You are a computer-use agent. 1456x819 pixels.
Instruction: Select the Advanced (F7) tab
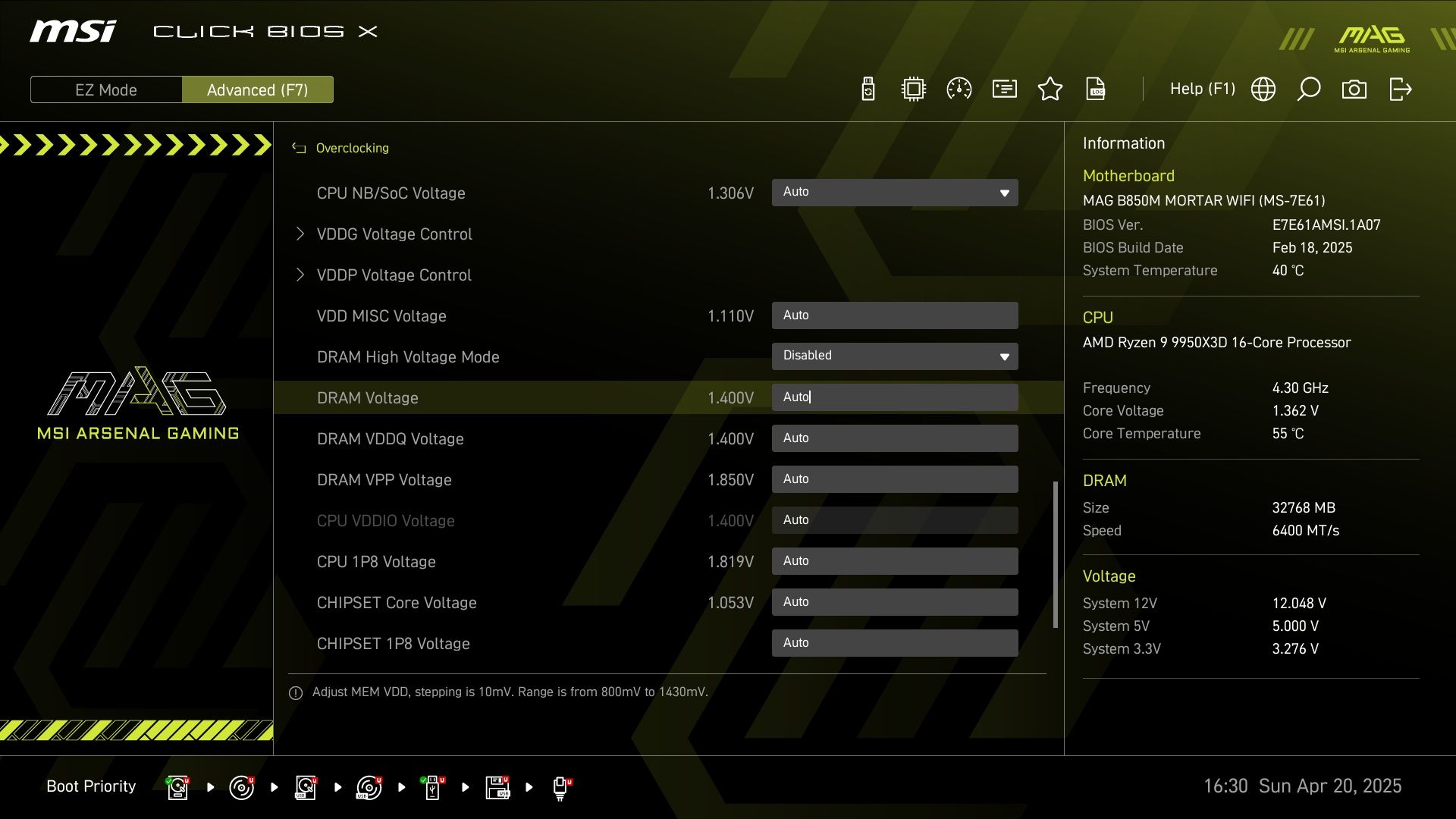258,89
